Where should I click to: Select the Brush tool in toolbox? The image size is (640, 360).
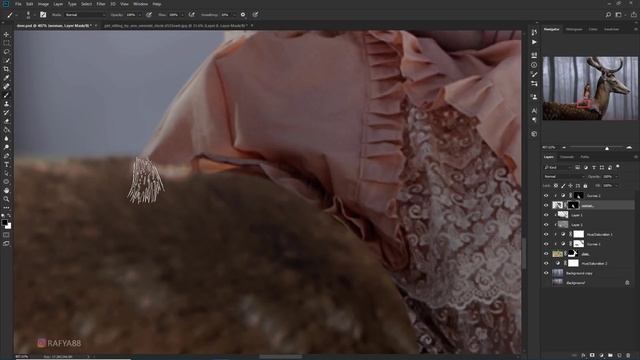(x=6, y=95)
